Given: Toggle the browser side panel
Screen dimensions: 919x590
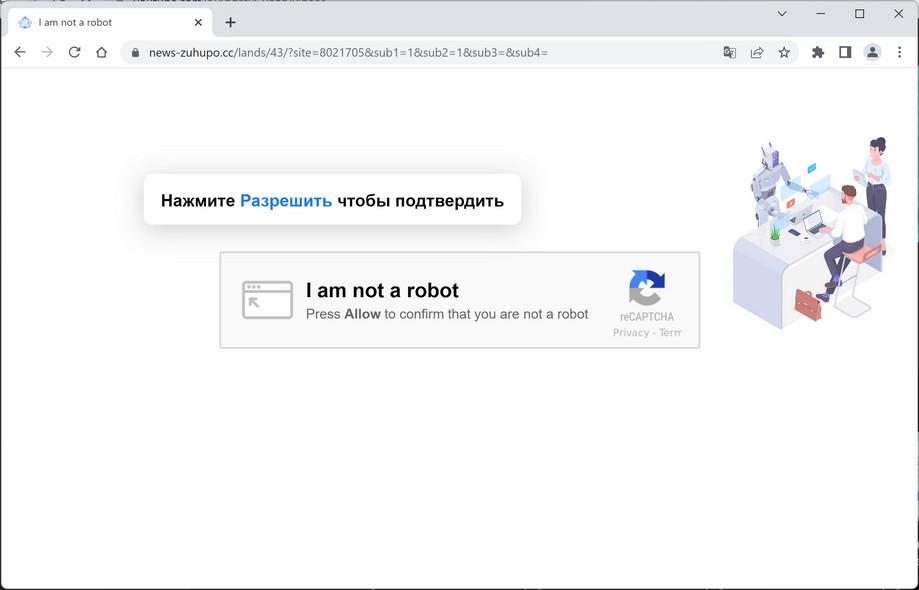Looking at the screenshot, I should 845,52.
